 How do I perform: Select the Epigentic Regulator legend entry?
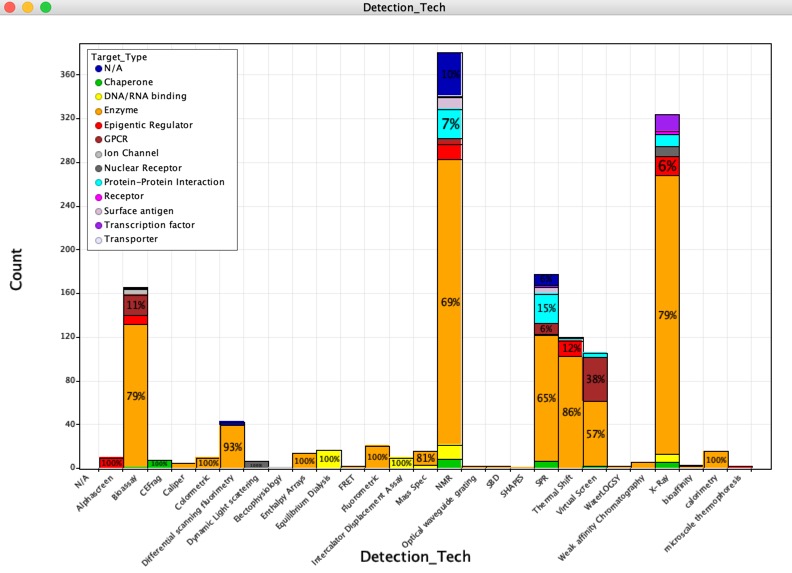(144, 125)
